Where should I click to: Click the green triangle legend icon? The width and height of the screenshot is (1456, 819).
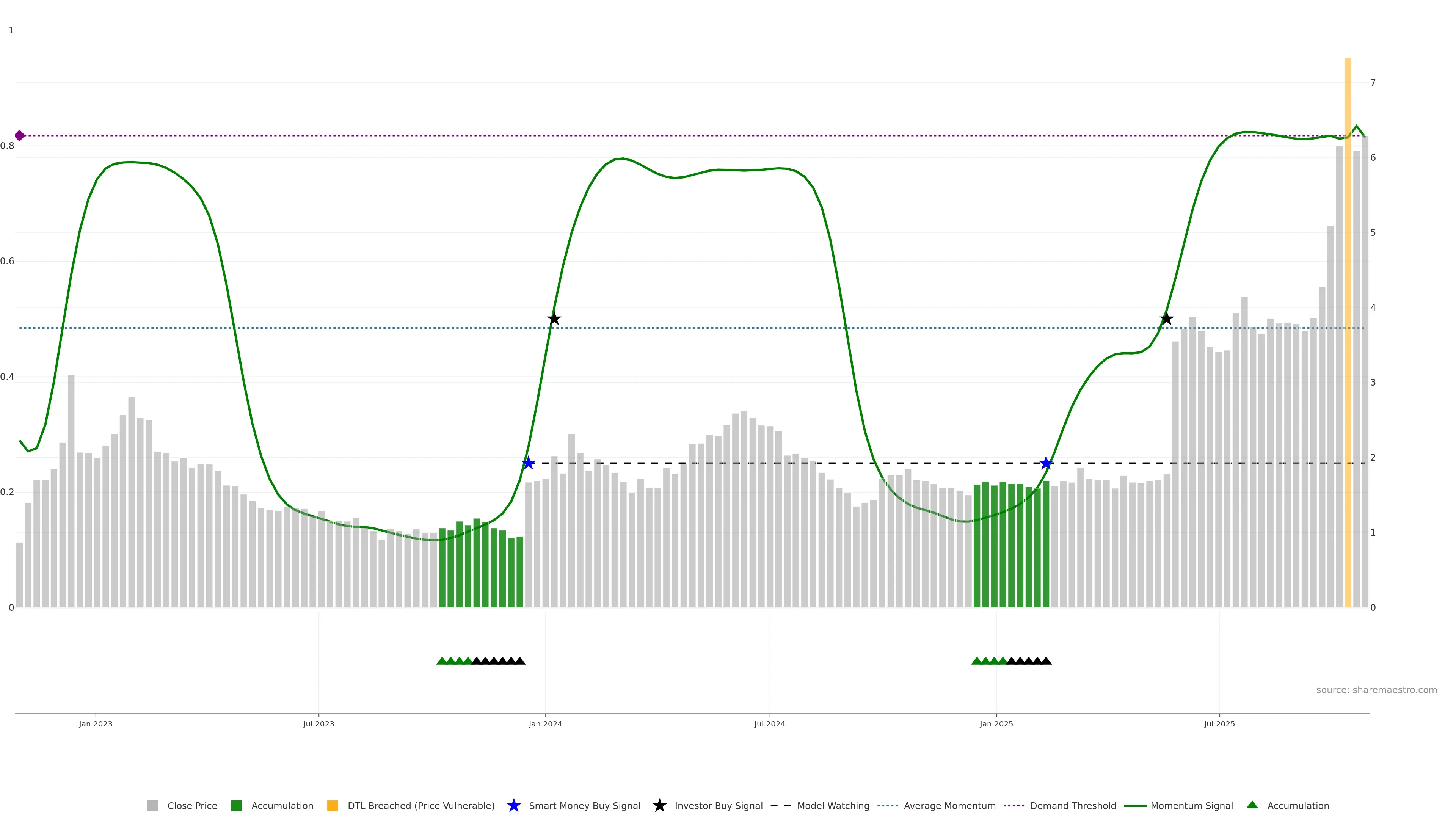(1252, 805)
